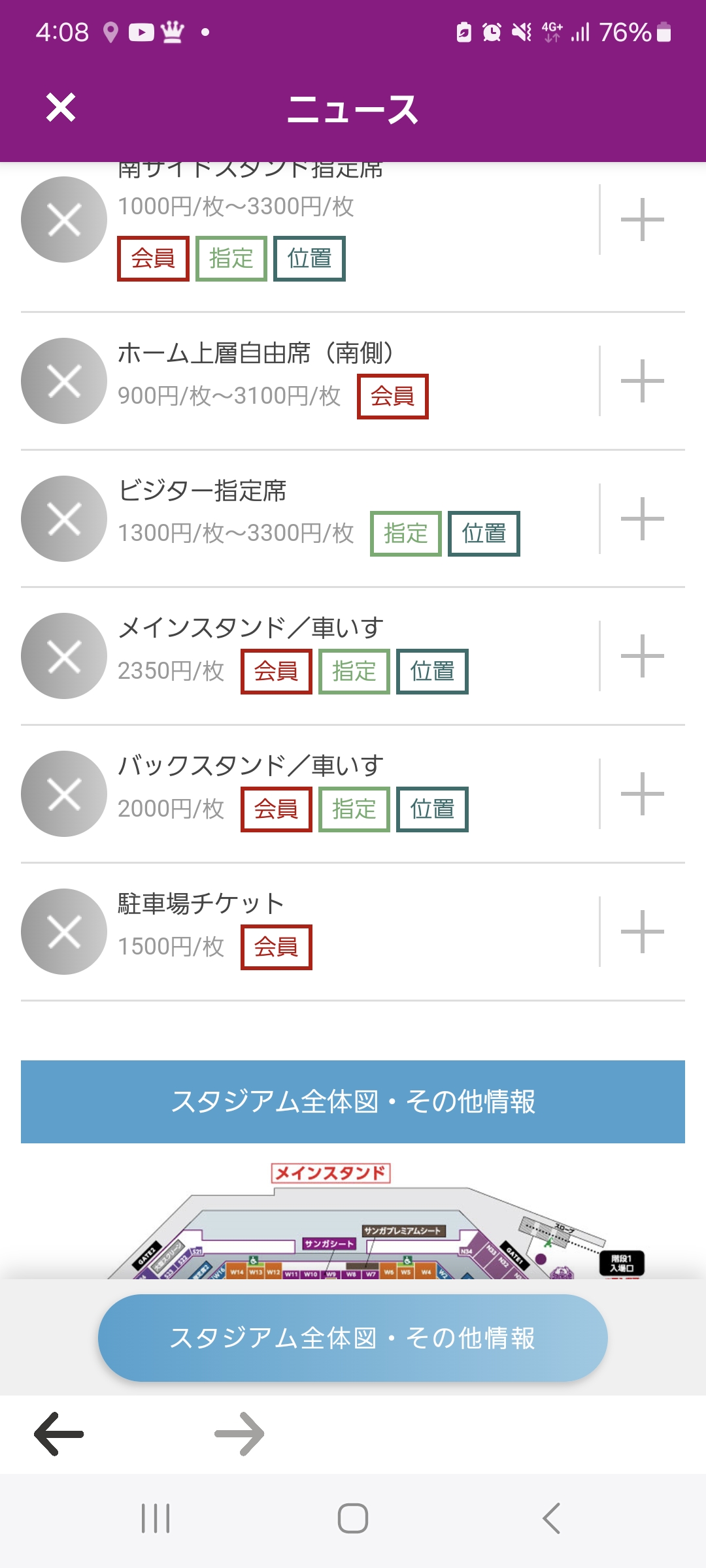Tap the blue スタジアム全体図・その他情報 header banner
706x1568 pixels.
353,1102
